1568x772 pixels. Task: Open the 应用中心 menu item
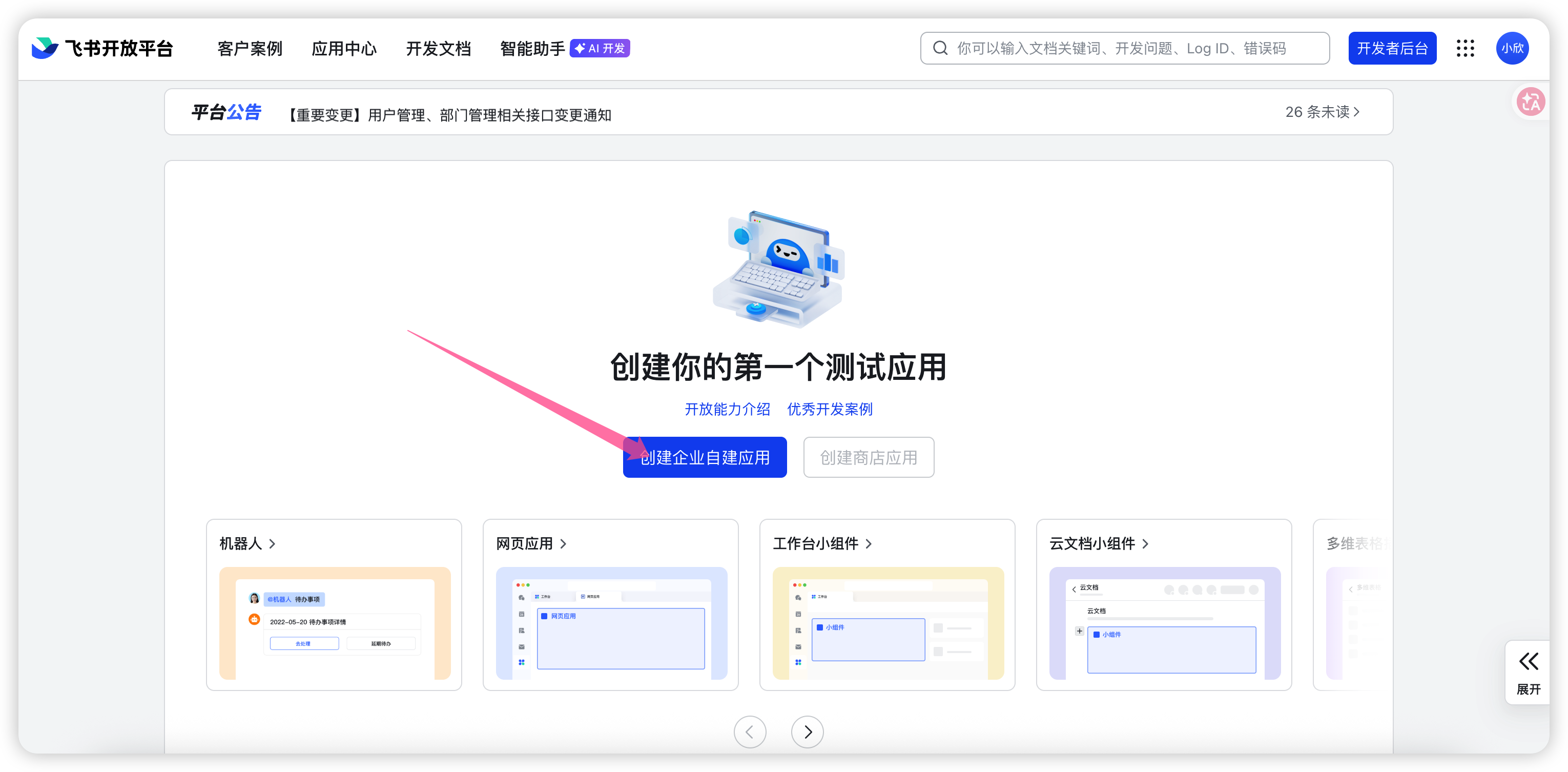click(x=344, y=49)
